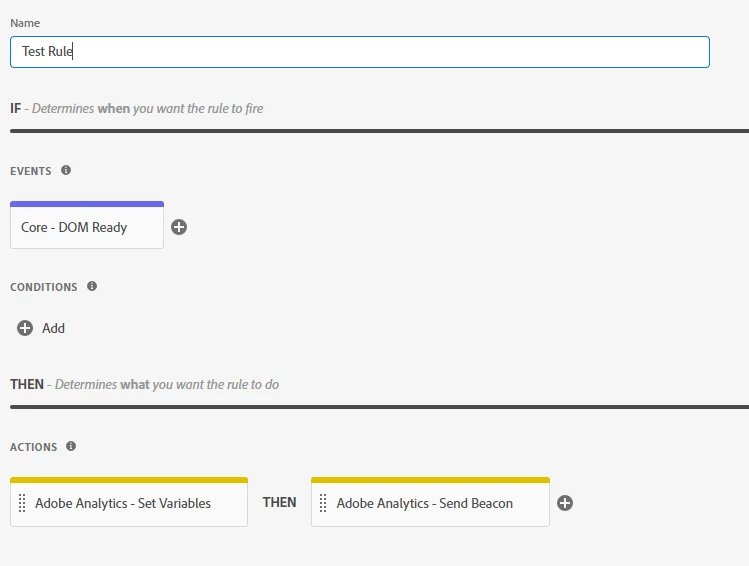Add another action with the plus icon after Send Beacon

tap(565, 503)
